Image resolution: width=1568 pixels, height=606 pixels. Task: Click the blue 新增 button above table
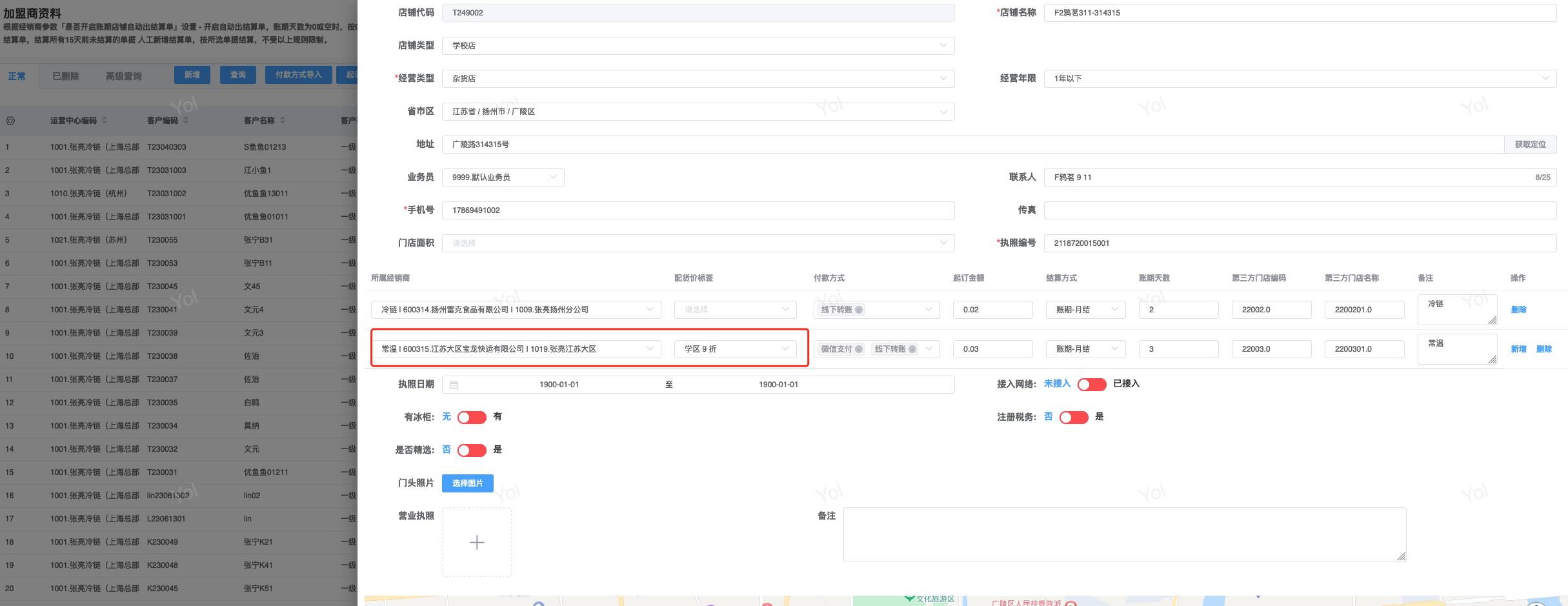(192, 75)
